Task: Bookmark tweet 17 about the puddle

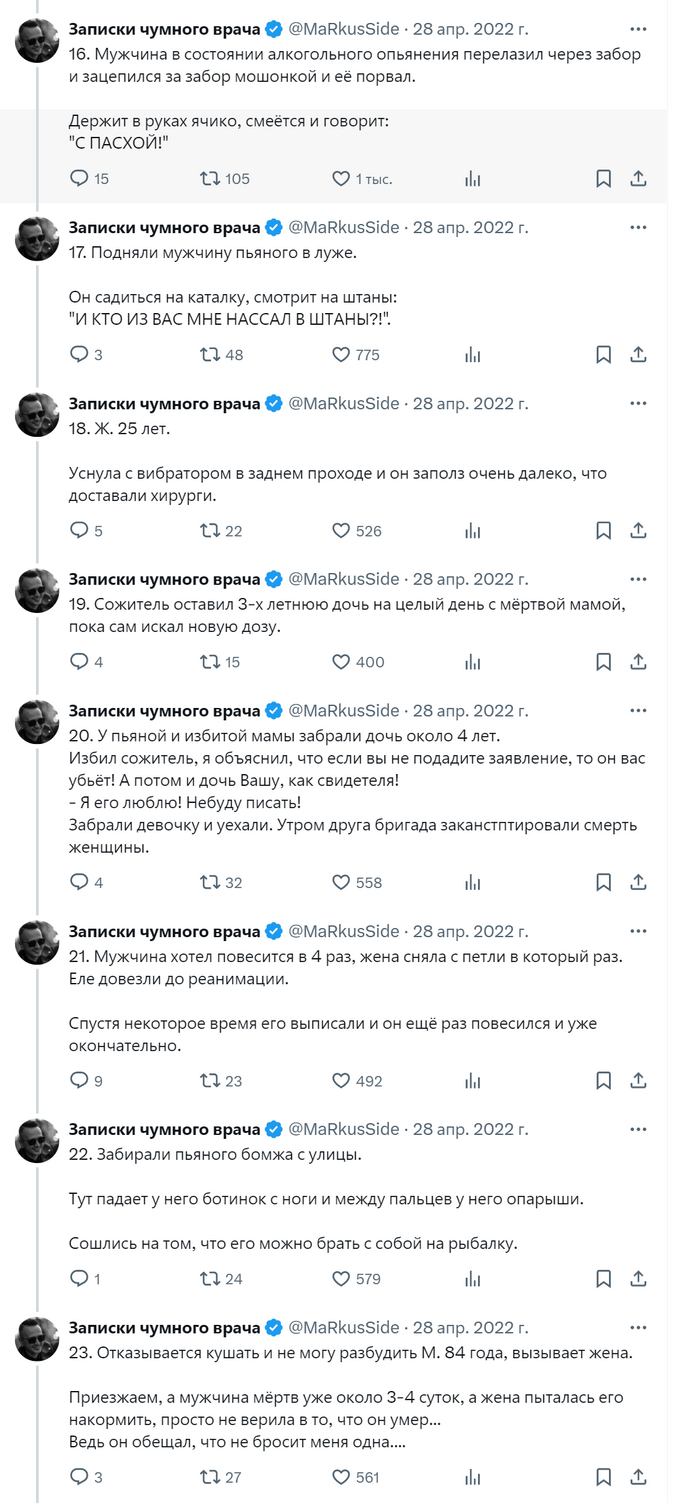Action: click(x=604, y=355)
